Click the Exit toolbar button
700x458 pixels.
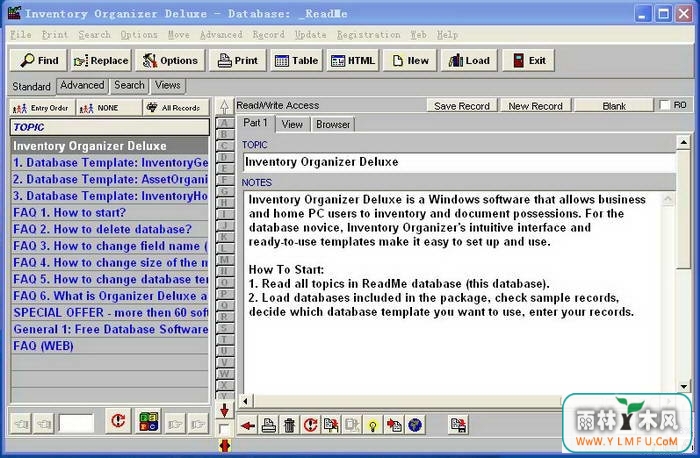point(529,60)
